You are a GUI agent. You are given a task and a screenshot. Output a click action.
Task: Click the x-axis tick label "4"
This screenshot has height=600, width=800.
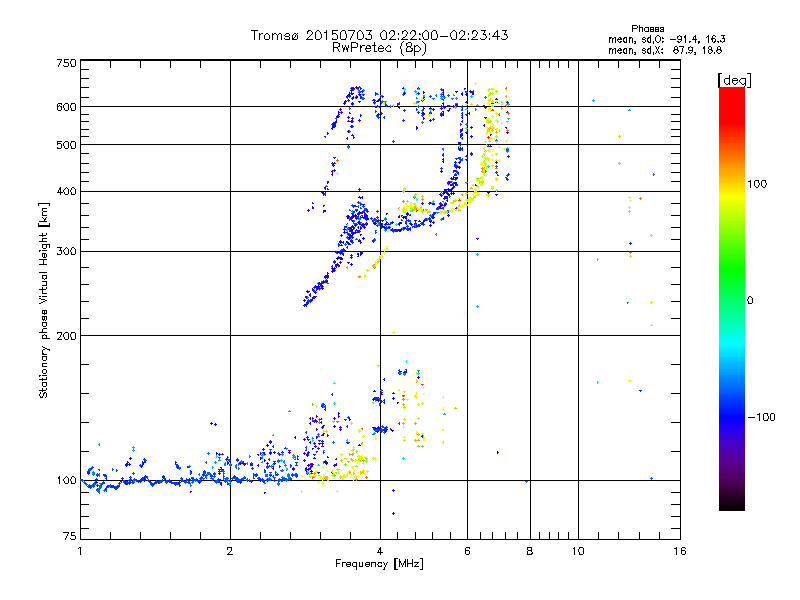point(380,551)
